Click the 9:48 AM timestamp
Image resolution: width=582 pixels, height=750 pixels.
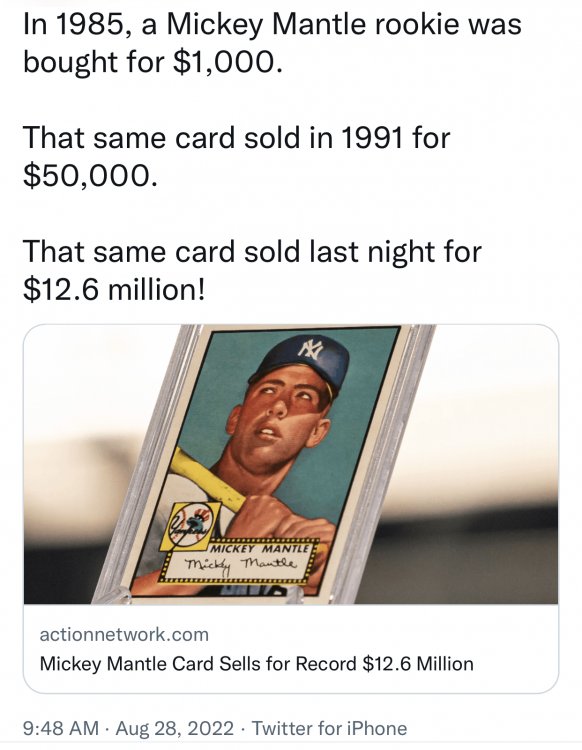click(61, 728)
